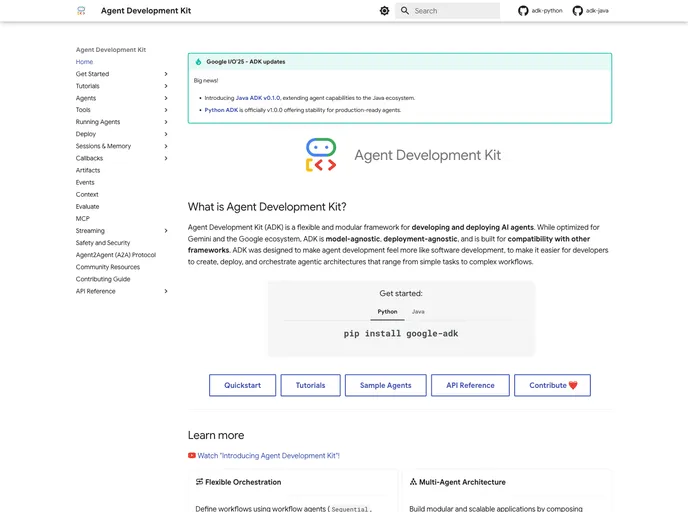This screenshot has width=688, height=512.
Task: Click the Learn more heading
Action: click(x=216, y=435)
